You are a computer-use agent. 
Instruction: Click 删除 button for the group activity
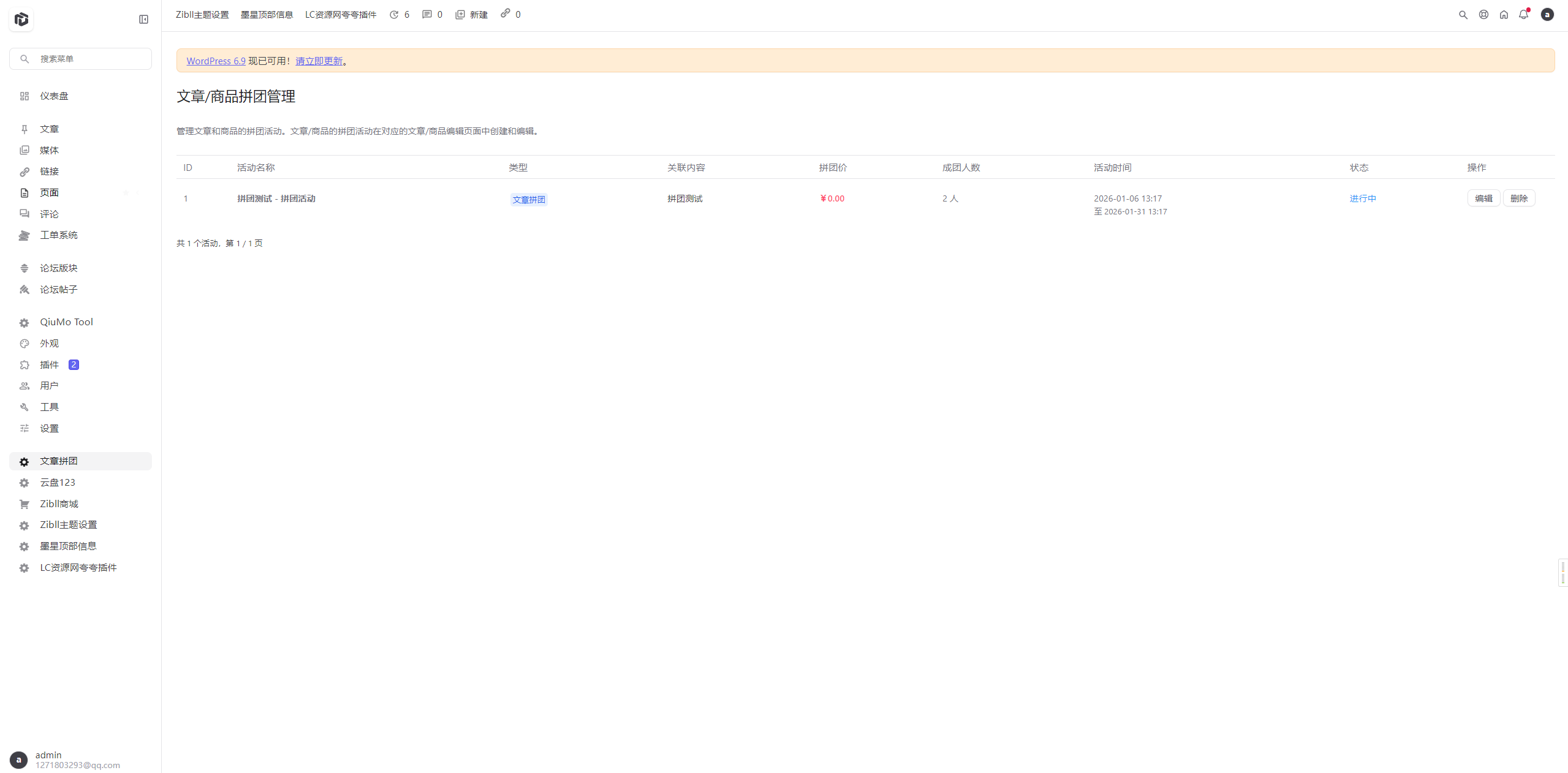1518,198
